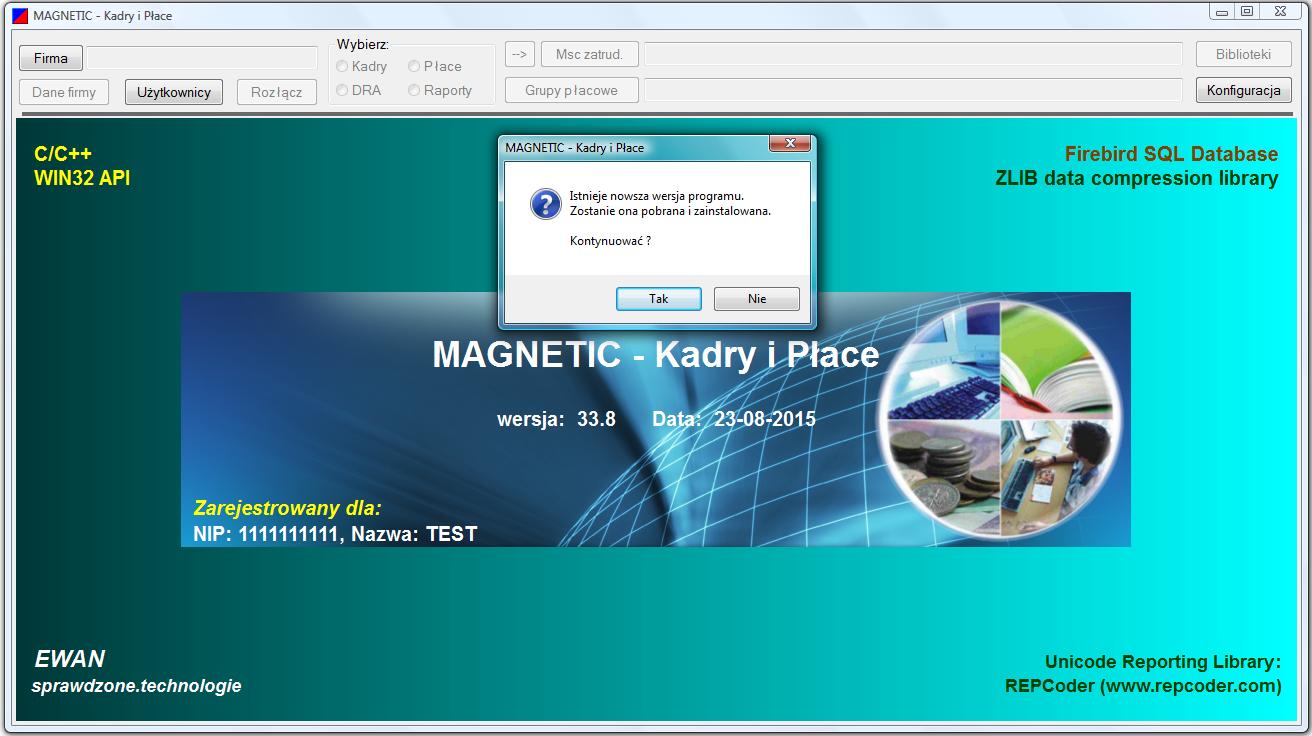The width and height of the screenshot is (1312, 736).
Task: Maximize the main MAGNETIC window
Action: (1247, 11)
